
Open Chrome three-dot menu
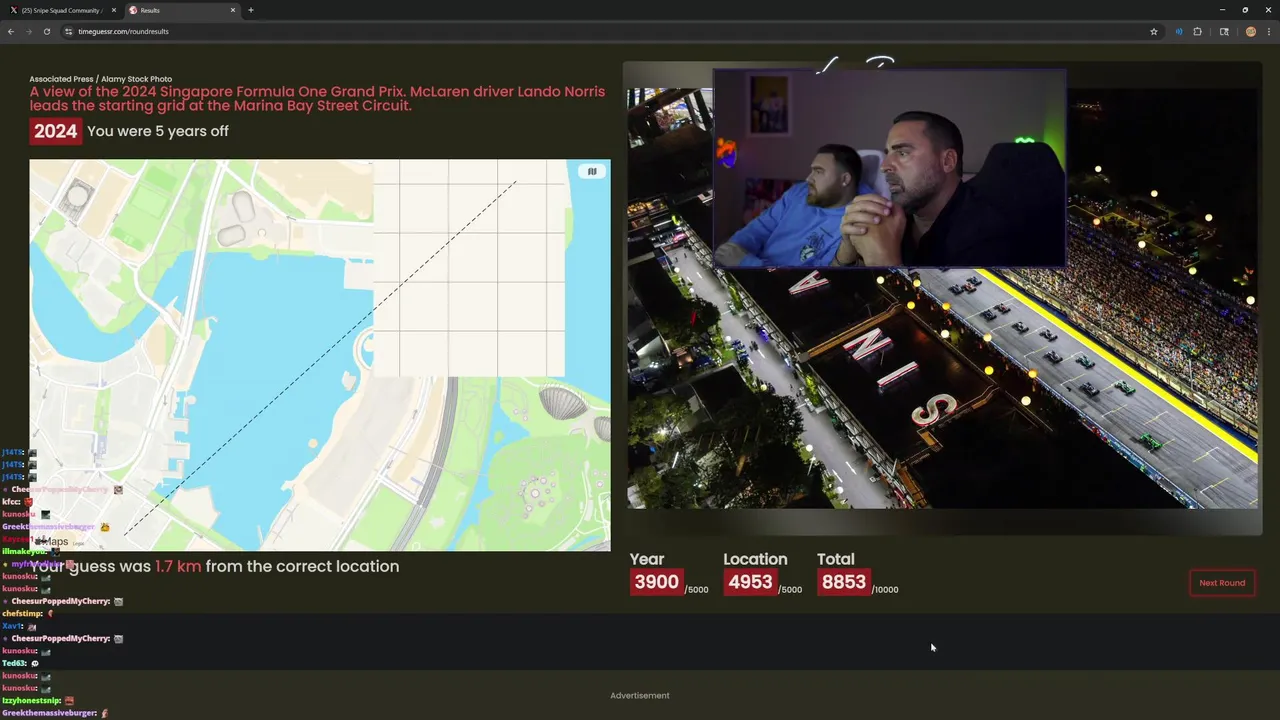point(1268,31)
